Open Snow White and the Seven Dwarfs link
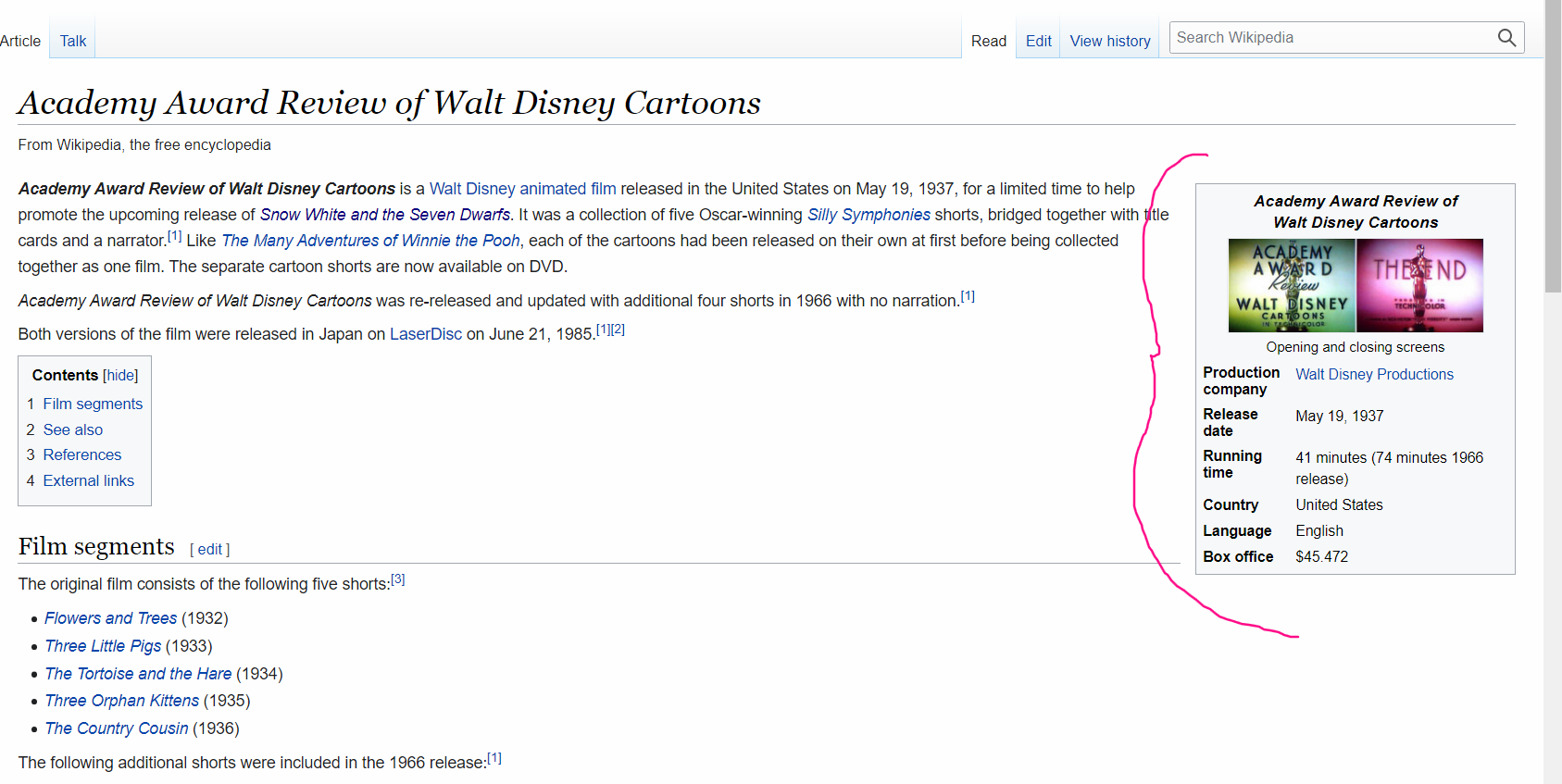Viewport: 1562px width, 784px height. (x=385, y=215)
